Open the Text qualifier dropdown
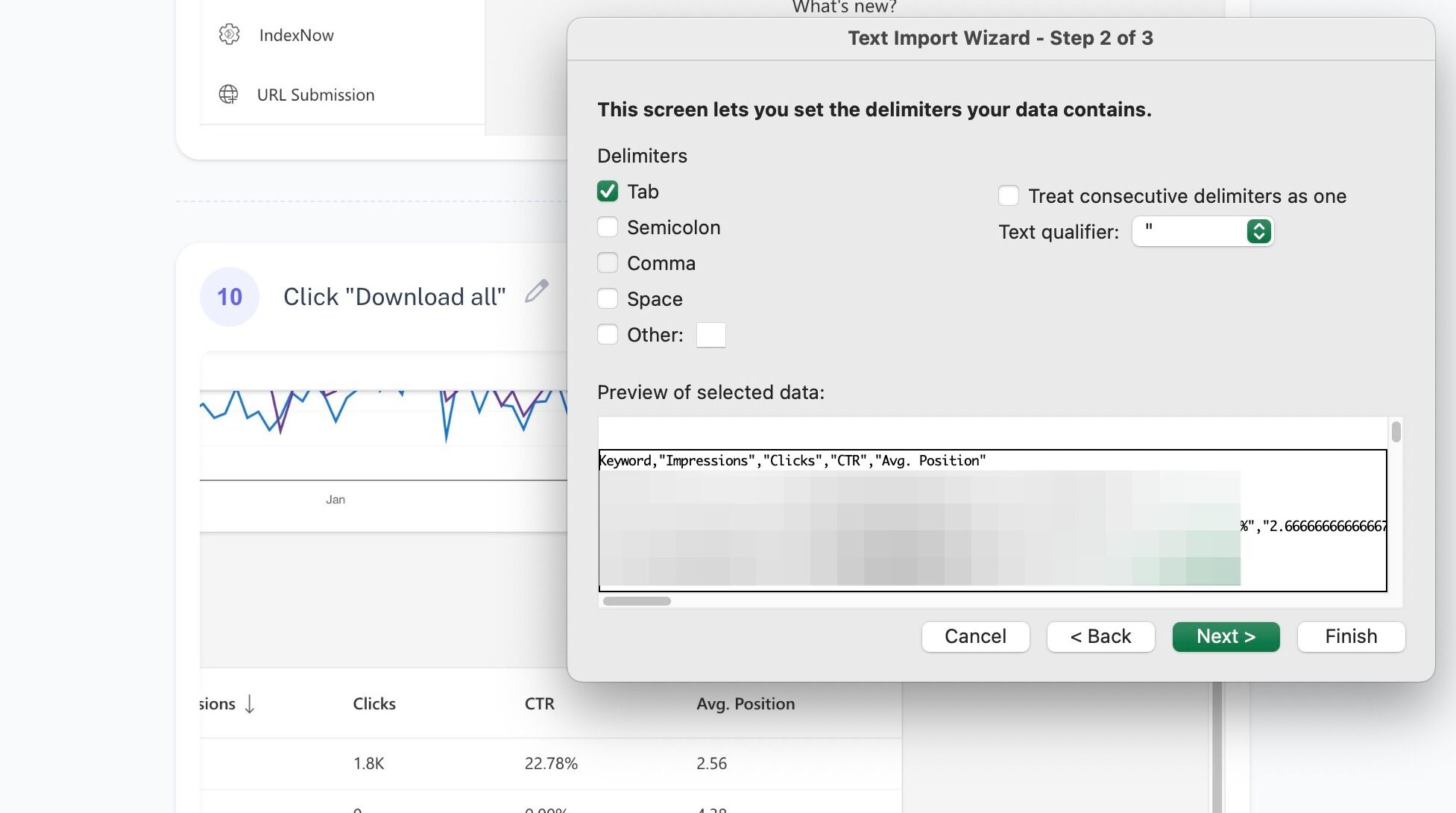Image resolution: width=1456 pixels, height=813 pixels. [1203, 232]
